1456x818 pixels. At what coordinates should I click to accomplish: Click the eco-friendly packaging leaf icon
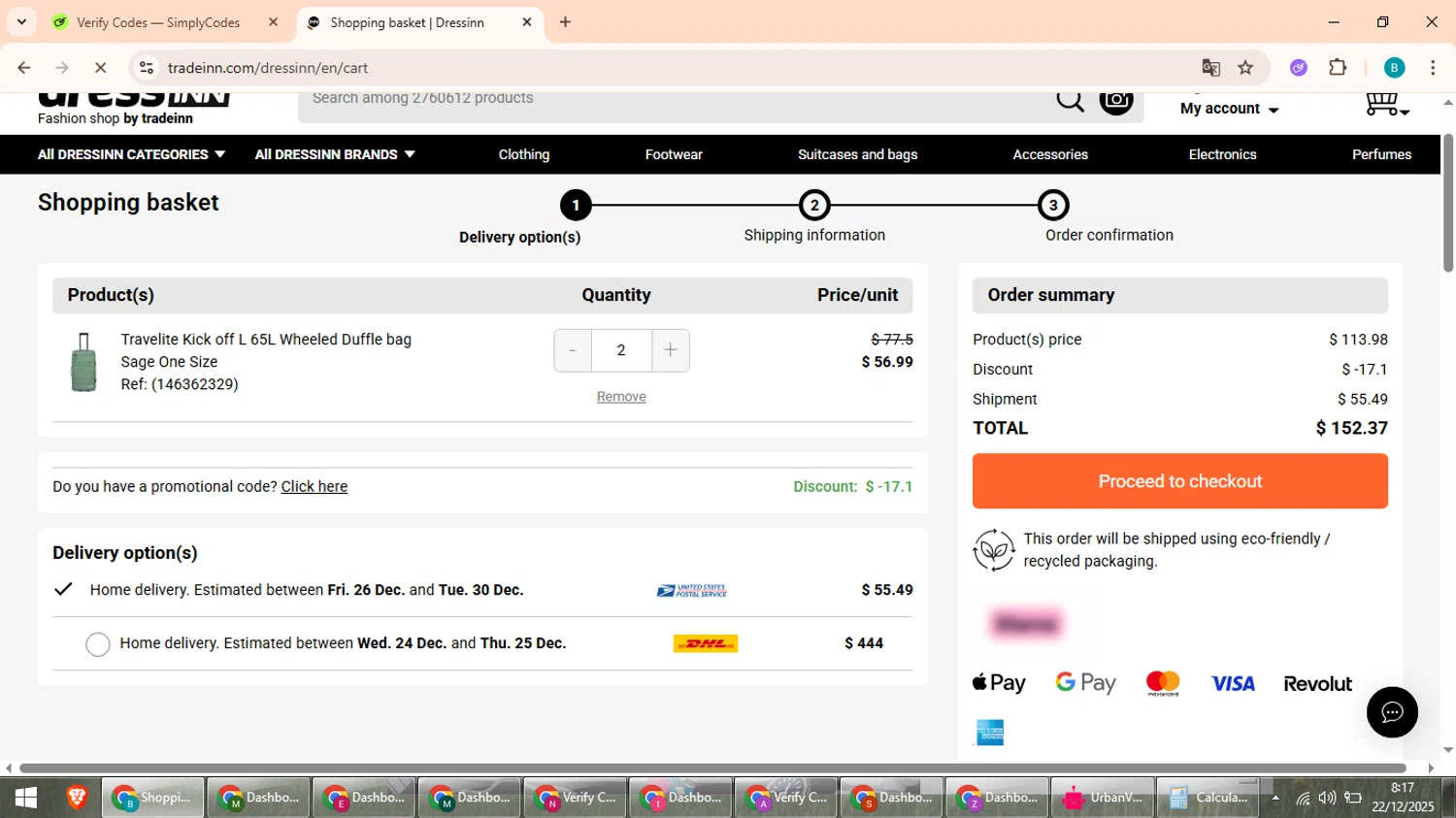click(994, 550)
